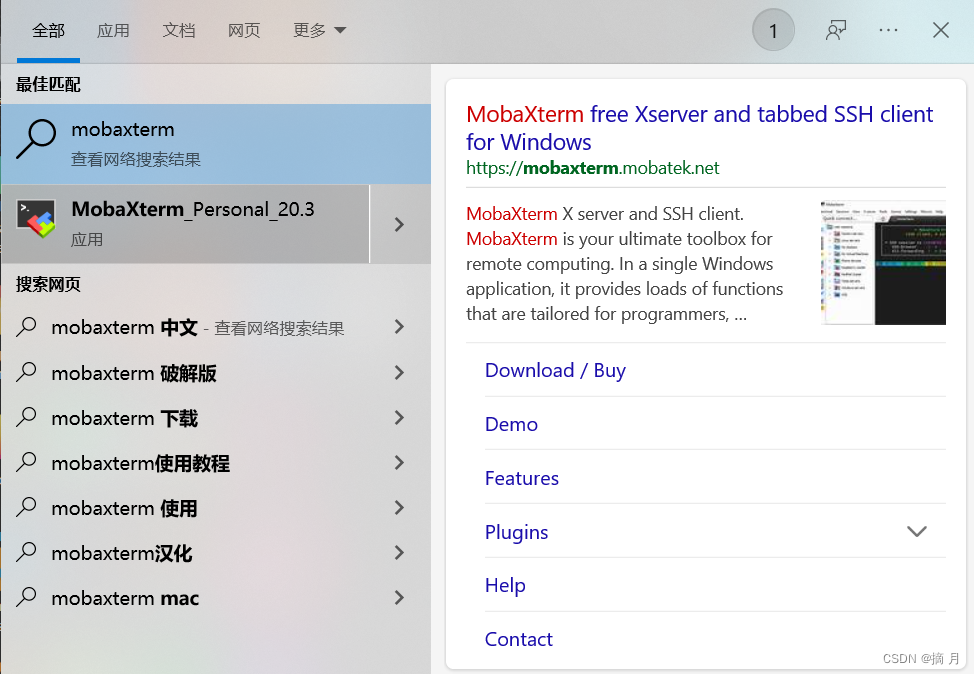Switch to the 文档 tab

179,30
